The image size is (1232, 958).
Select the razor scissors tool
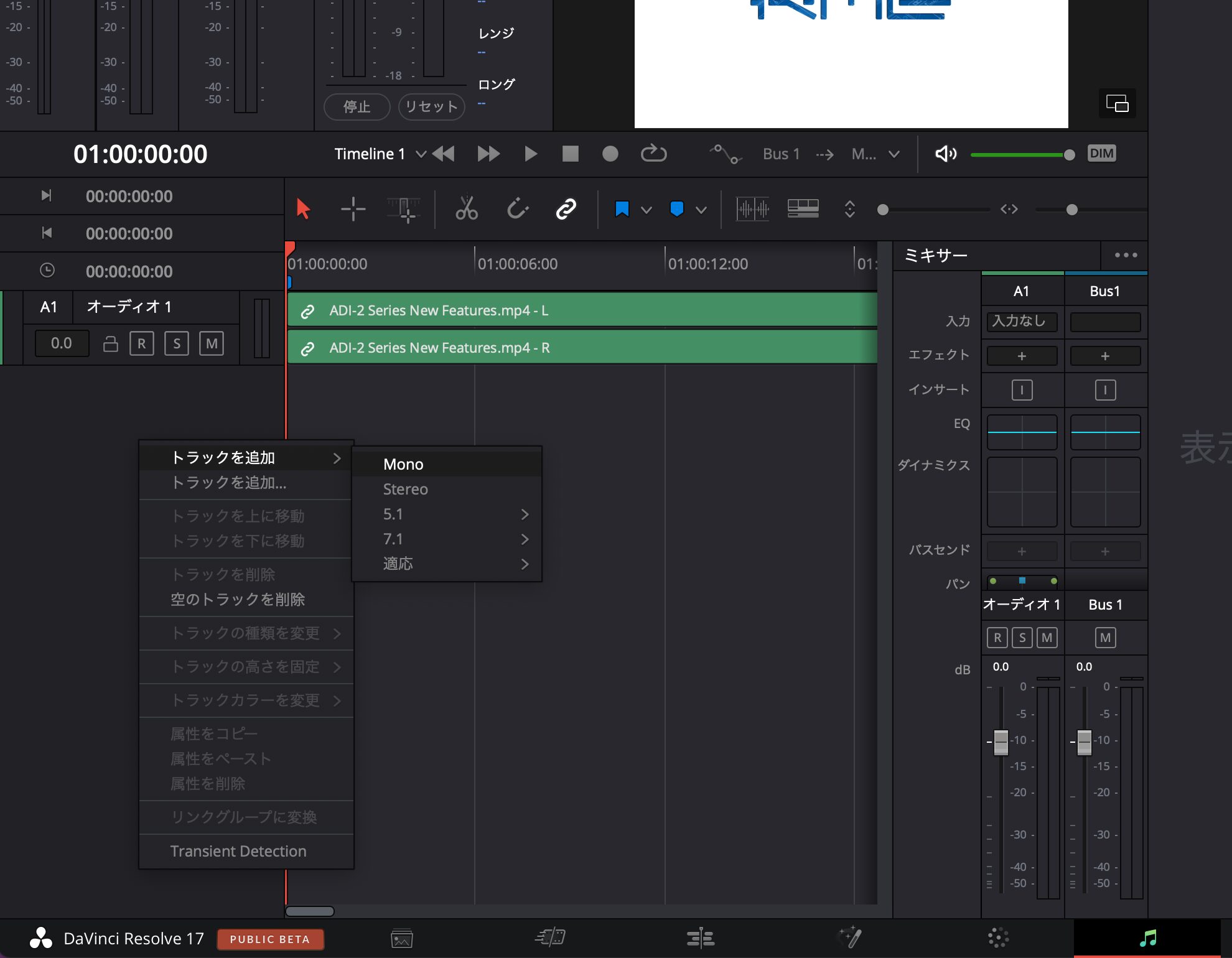[x=466, y=209]
